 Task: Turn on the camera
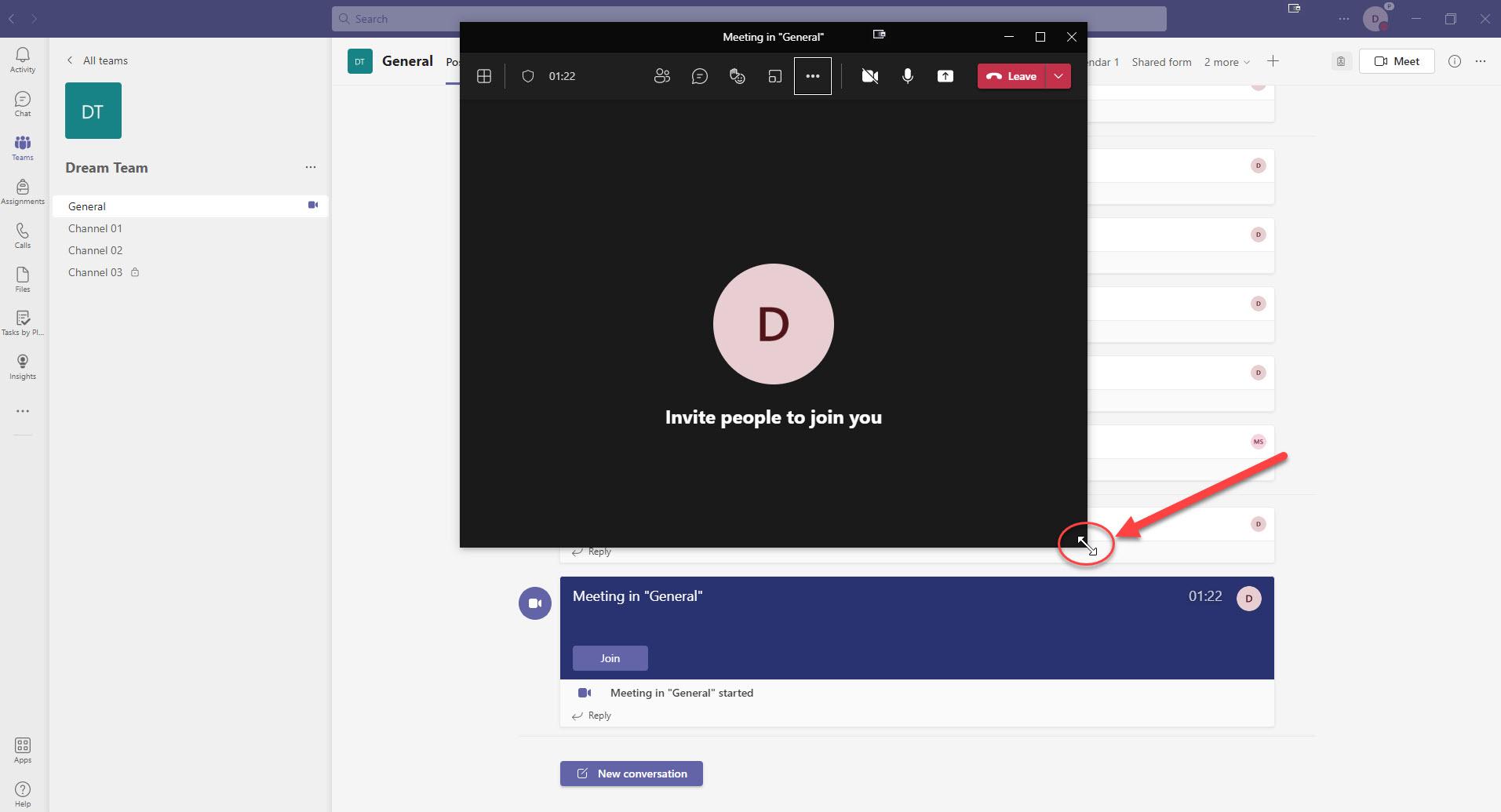coord(869,76)
